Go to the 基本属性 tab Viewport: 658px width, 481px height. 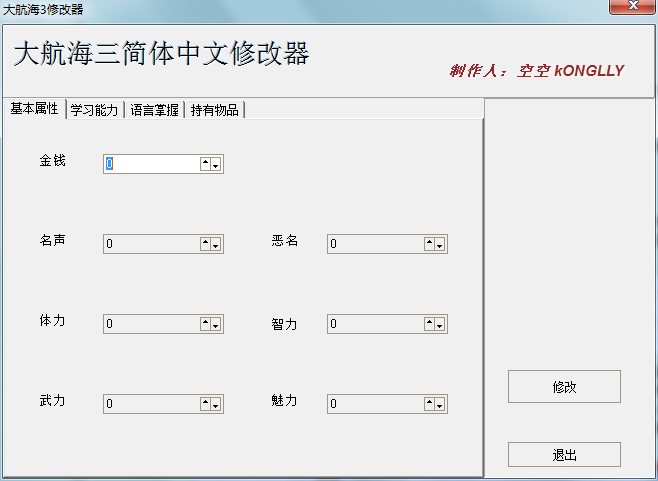(34, 109)
